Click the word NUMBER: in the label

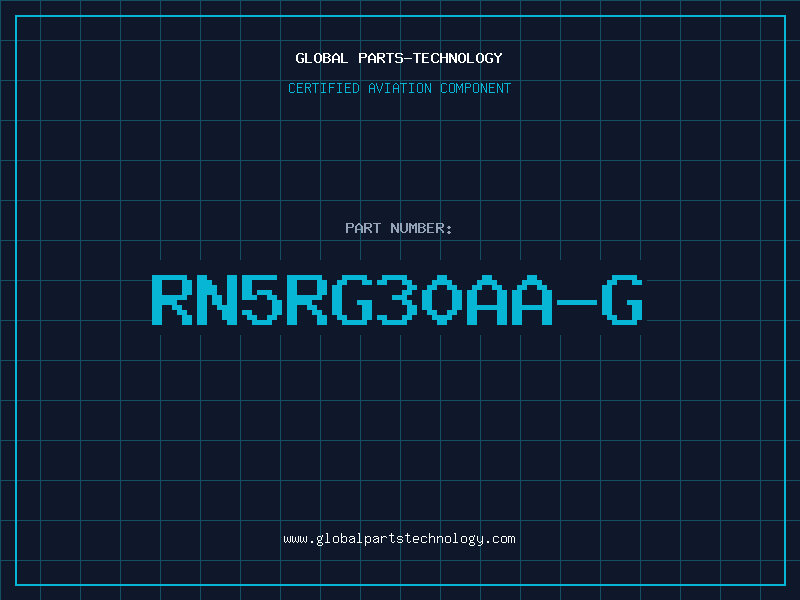421,228
